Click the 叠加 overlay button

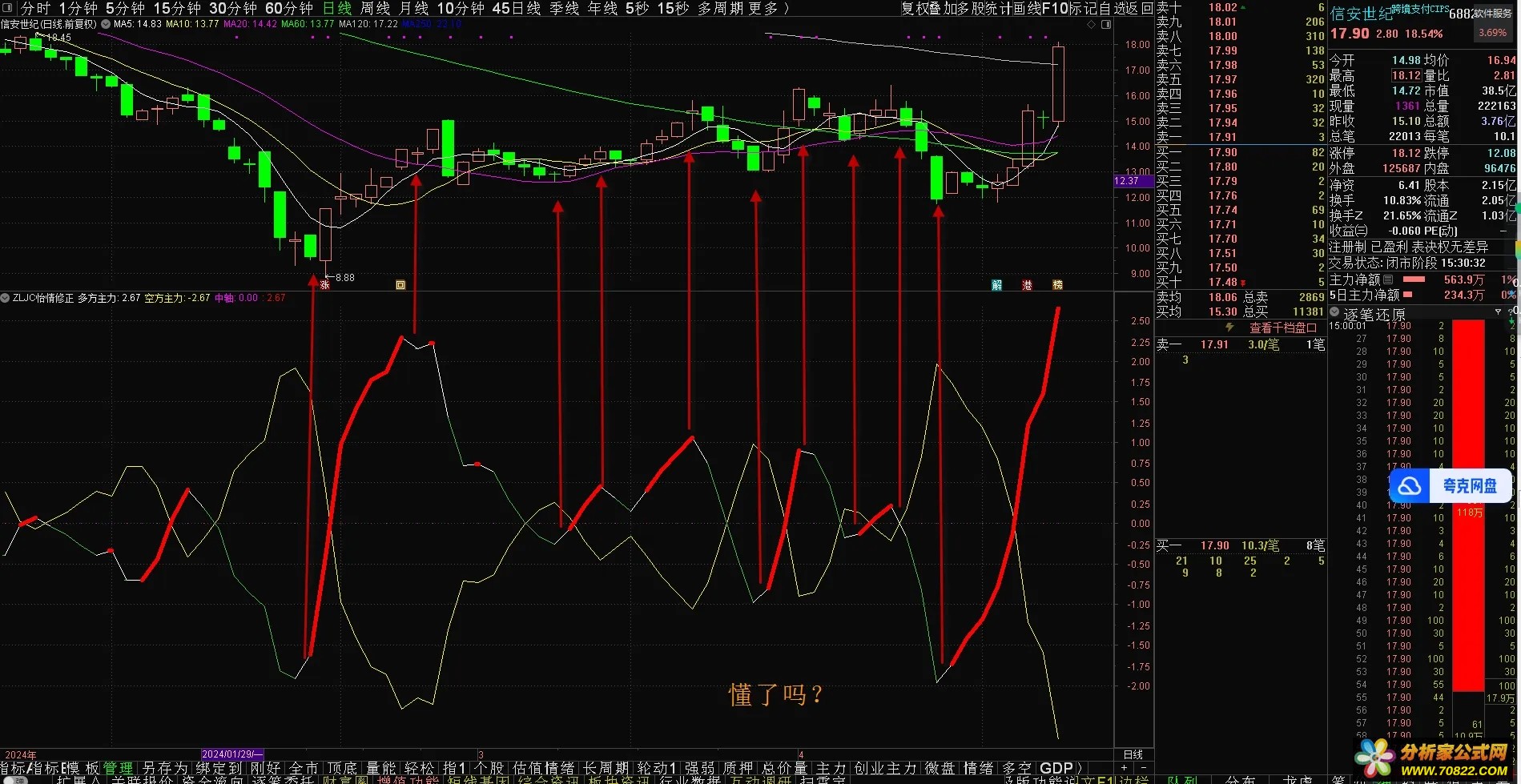[943, 8]
